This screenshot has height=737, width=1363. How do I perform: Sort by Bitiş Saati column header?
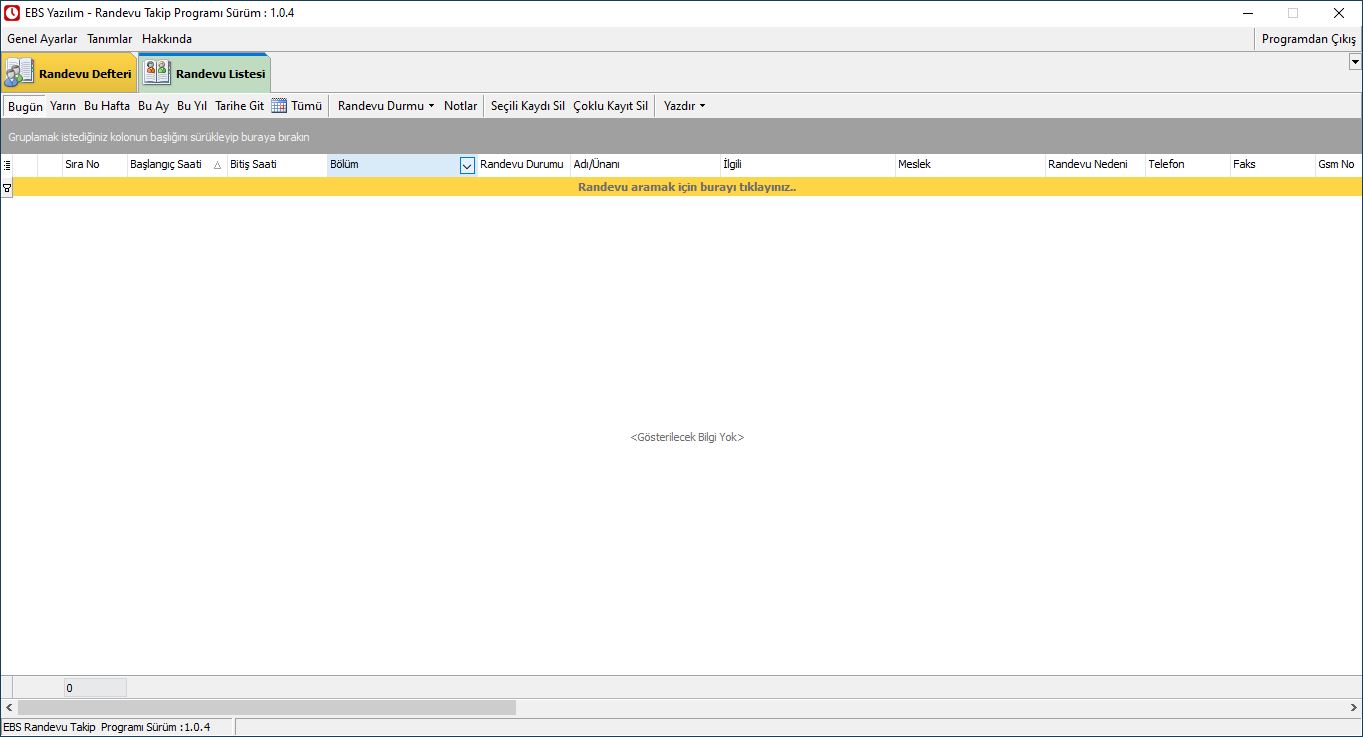(277, 165)
